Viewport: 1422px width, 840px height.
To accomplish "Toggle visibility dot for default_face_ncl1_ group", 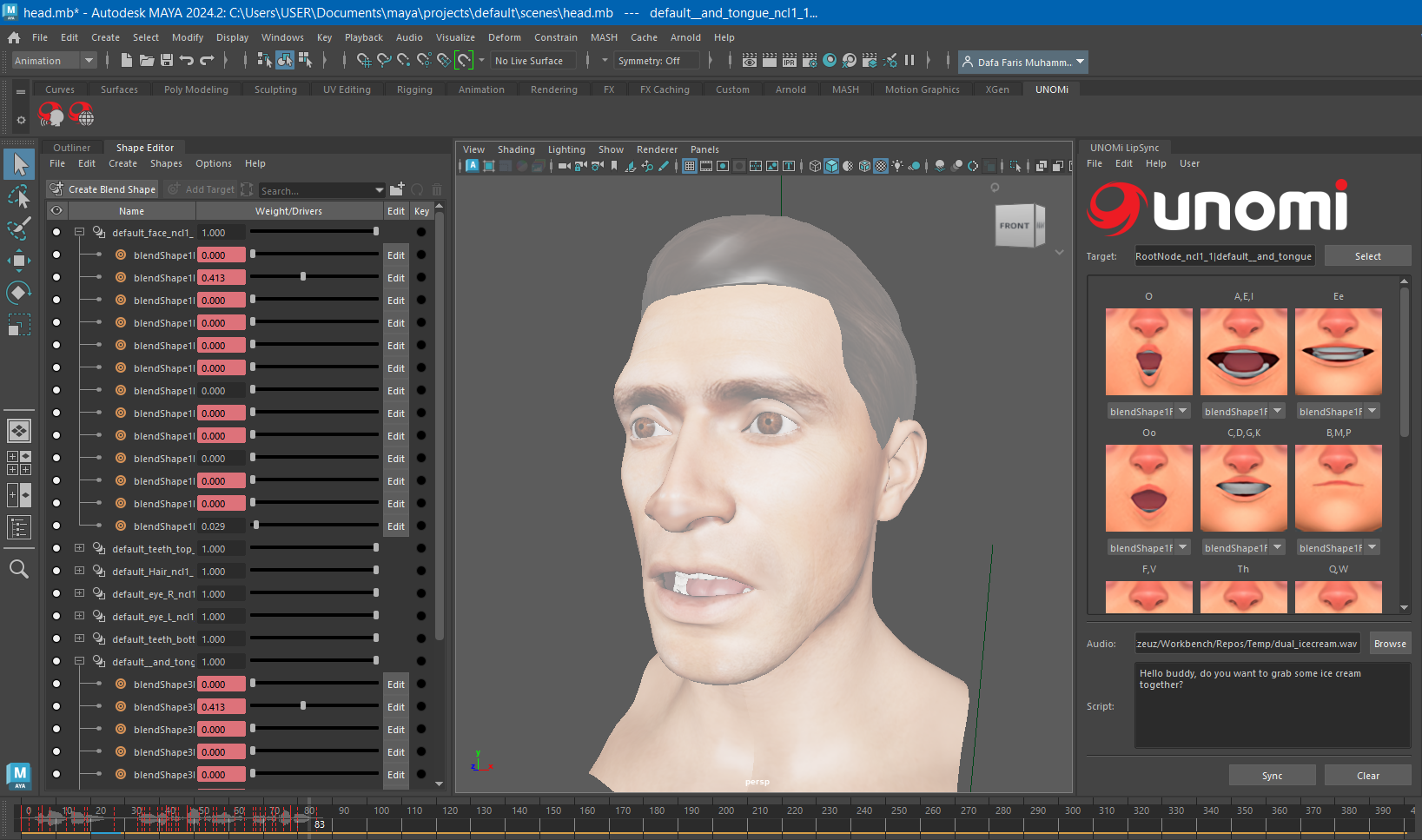I will [x=56, y=232].
